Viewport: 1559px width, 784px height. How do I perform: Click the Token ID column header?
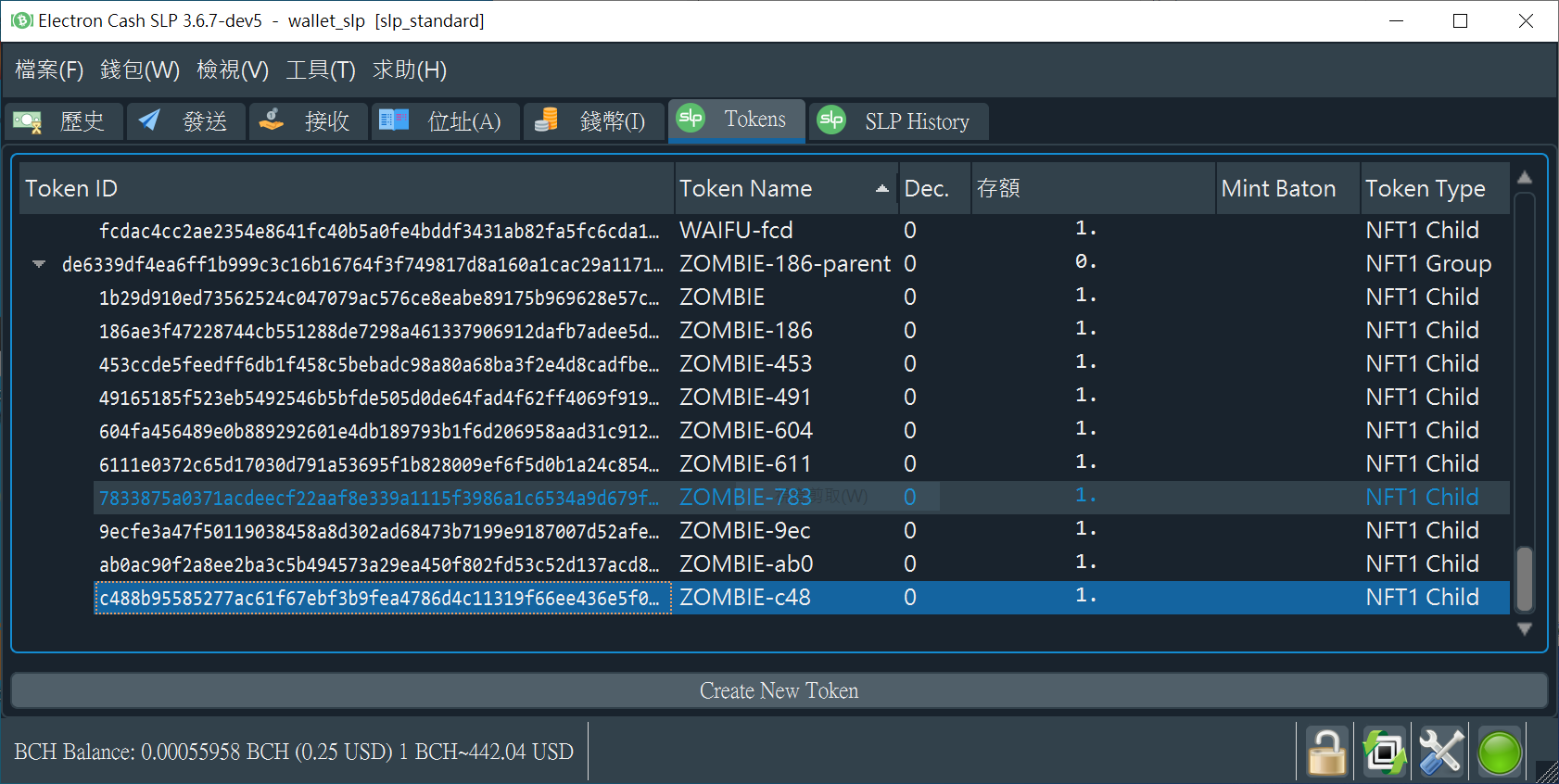click(347, 188)
